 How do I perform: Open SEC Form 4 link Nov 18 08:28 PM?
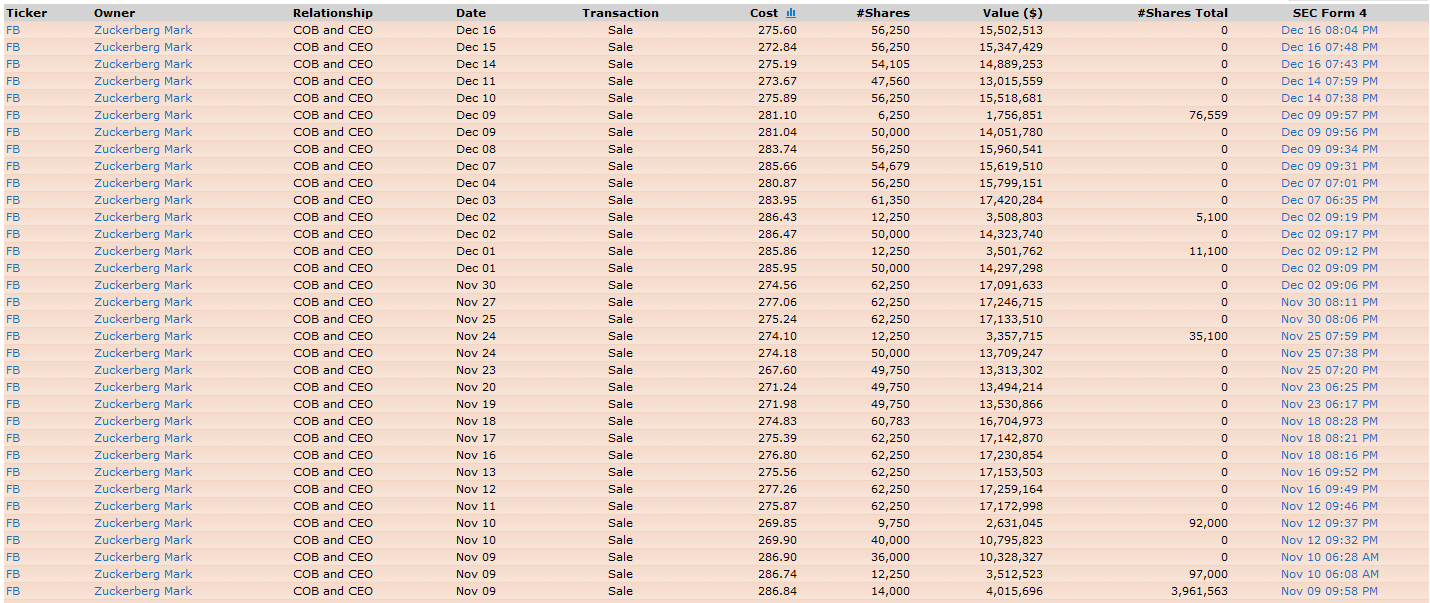1329,421
